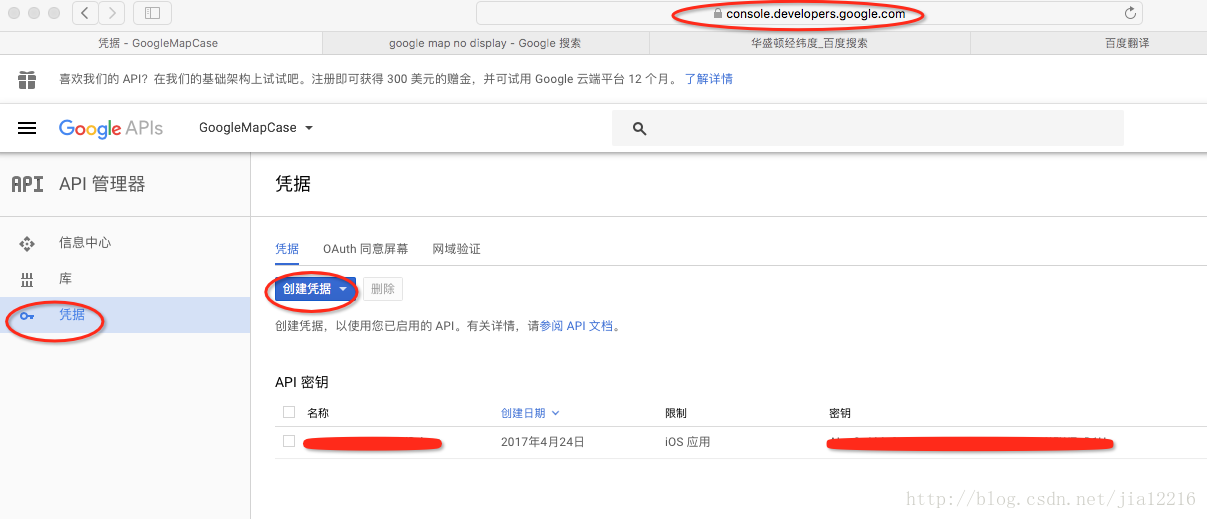
Task: Click the gift box icon in banner
Action: [x=27, y=79]
